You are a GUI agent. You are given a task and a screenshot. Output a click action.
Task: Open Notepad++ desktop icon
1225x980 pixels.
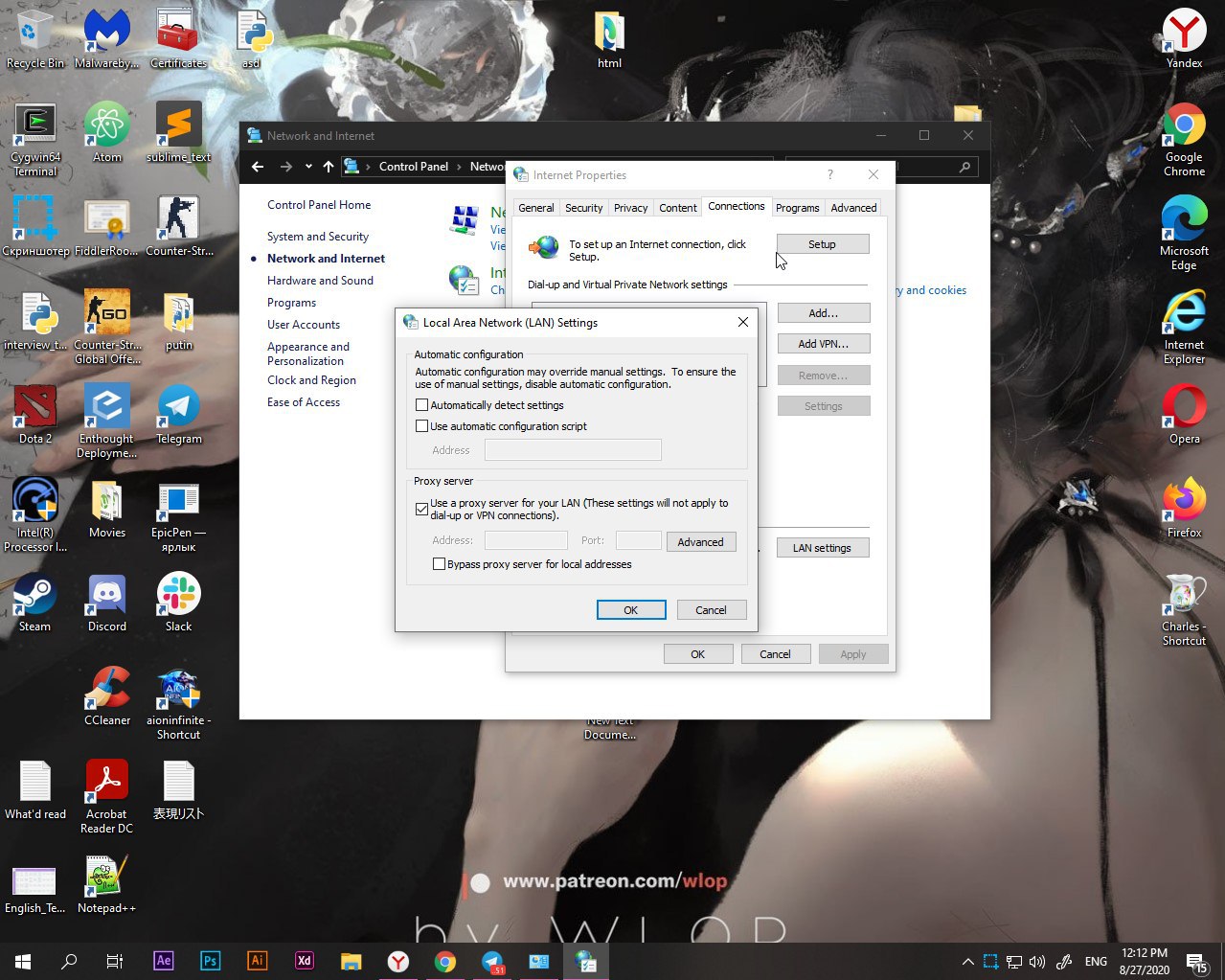[x=107, y=883]
